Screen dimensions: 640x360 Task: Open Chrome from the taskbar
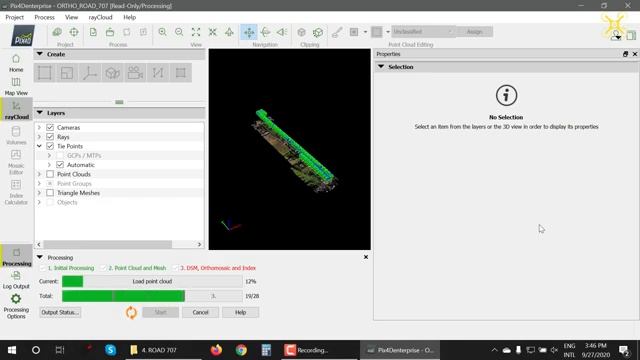(x=241, y=350)
